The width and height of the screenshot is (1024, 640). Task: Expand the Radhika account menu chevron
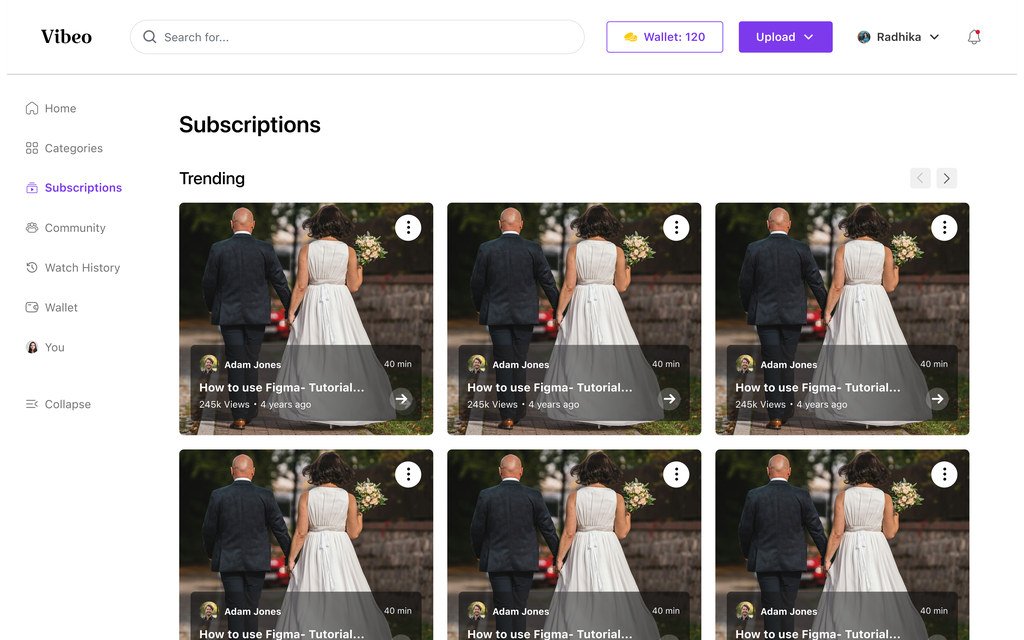click(935, 37)
